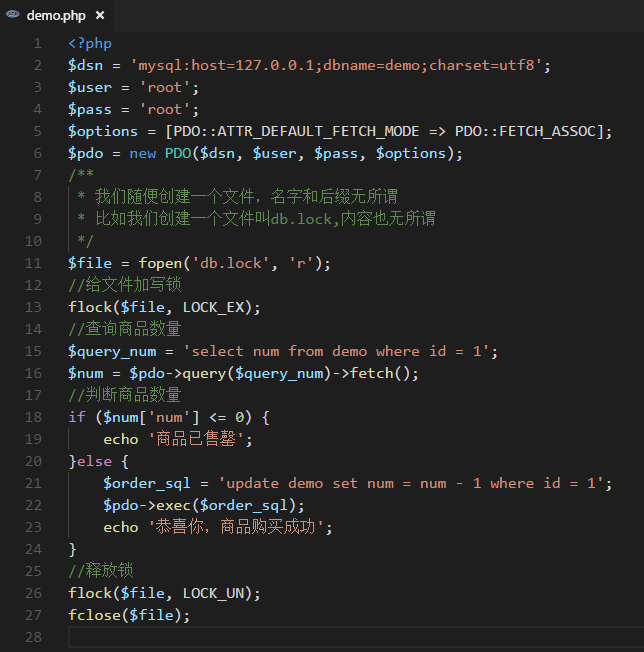Click the PHP file icon in the demo.php tab
The height and width of the screenshot is (652, 644).
[x=13, y=16]
